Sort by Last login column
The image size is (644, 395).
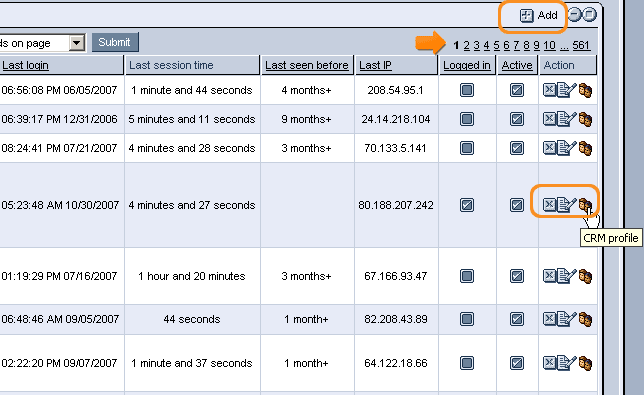(x=25, y=65)
